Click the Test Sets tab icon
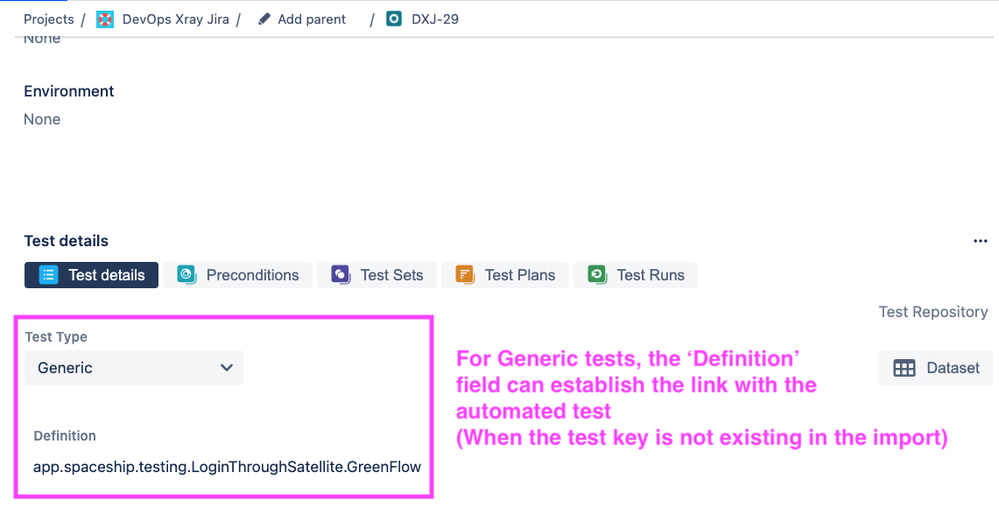The height and width of the screenshot is (516, 999). 341,275
